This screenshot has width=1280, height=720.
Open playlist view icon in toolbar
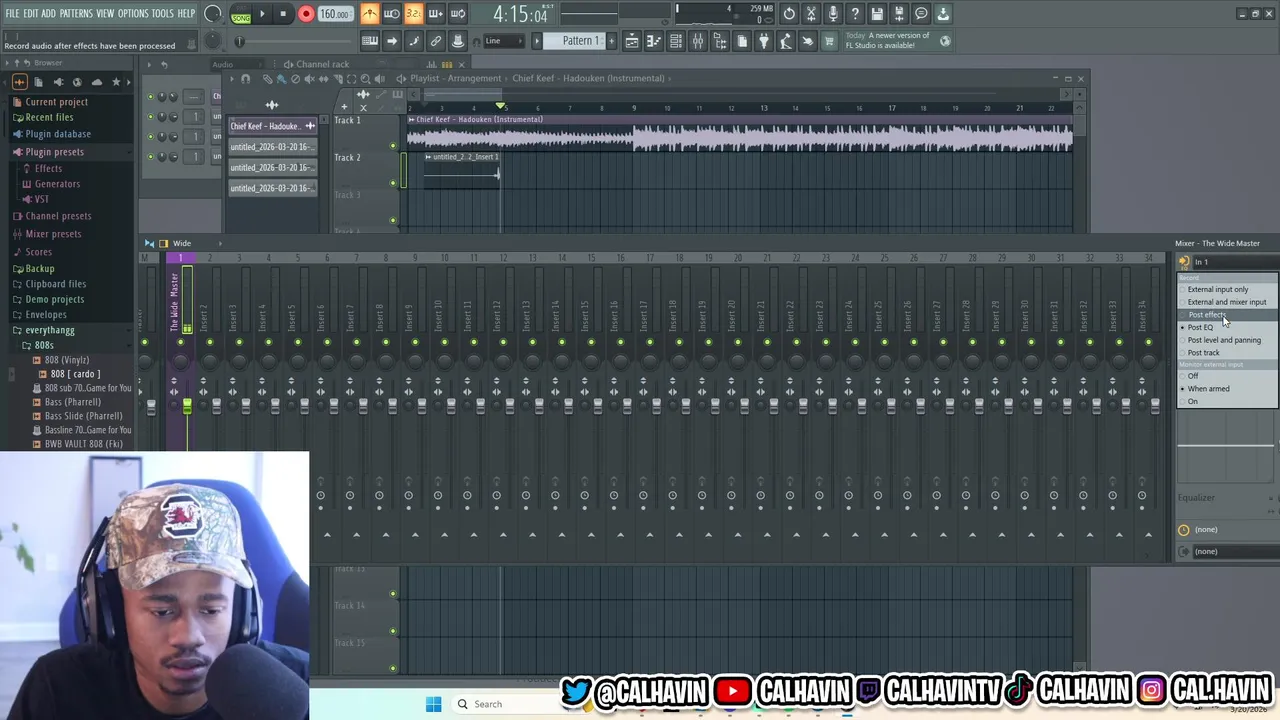point(632,41)
